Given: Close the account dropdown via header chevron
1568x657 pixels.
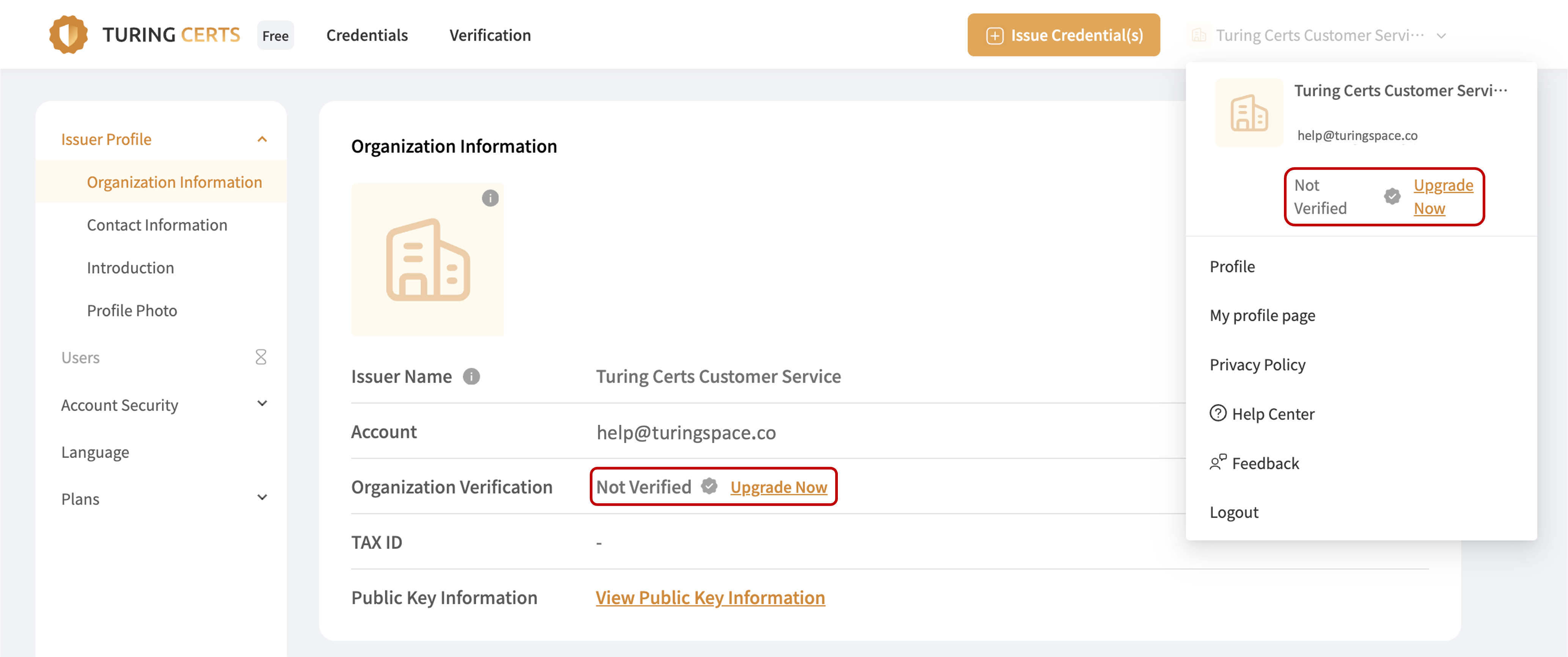Looking at the screenshot, I should click(x=1441, y=36).
